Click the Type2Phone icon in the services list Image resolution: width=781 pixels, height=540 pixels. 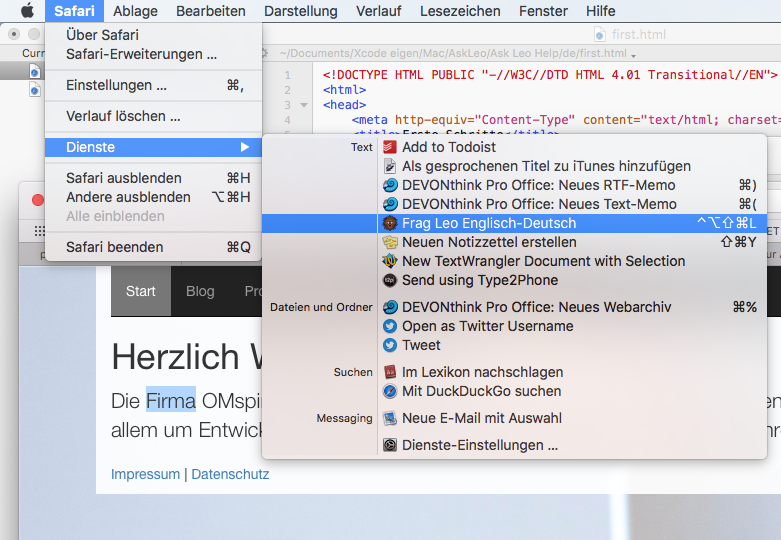pyautogui.click(x=390, y=280)
